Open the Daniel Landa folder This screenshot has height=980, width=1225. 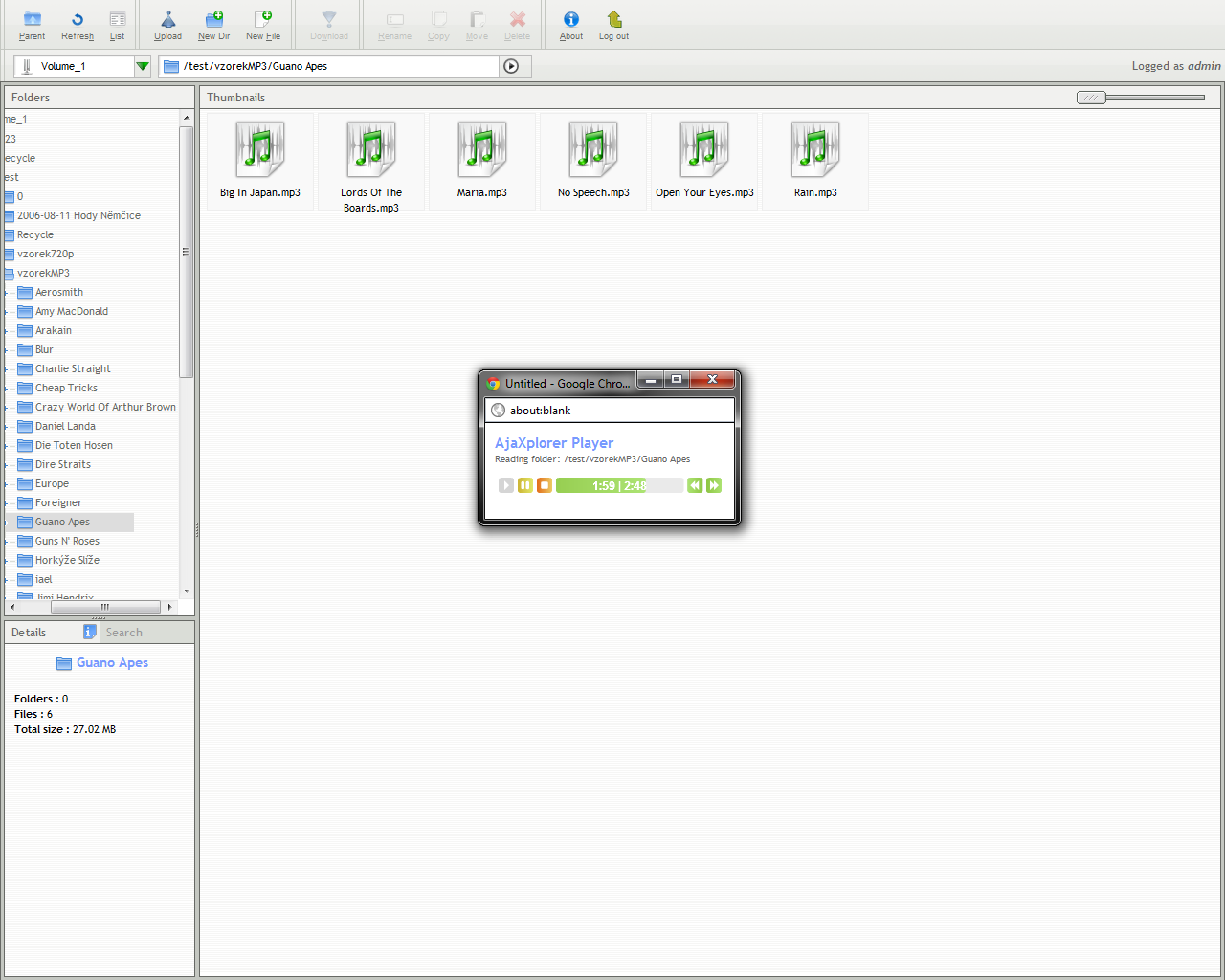pos(65,426)
